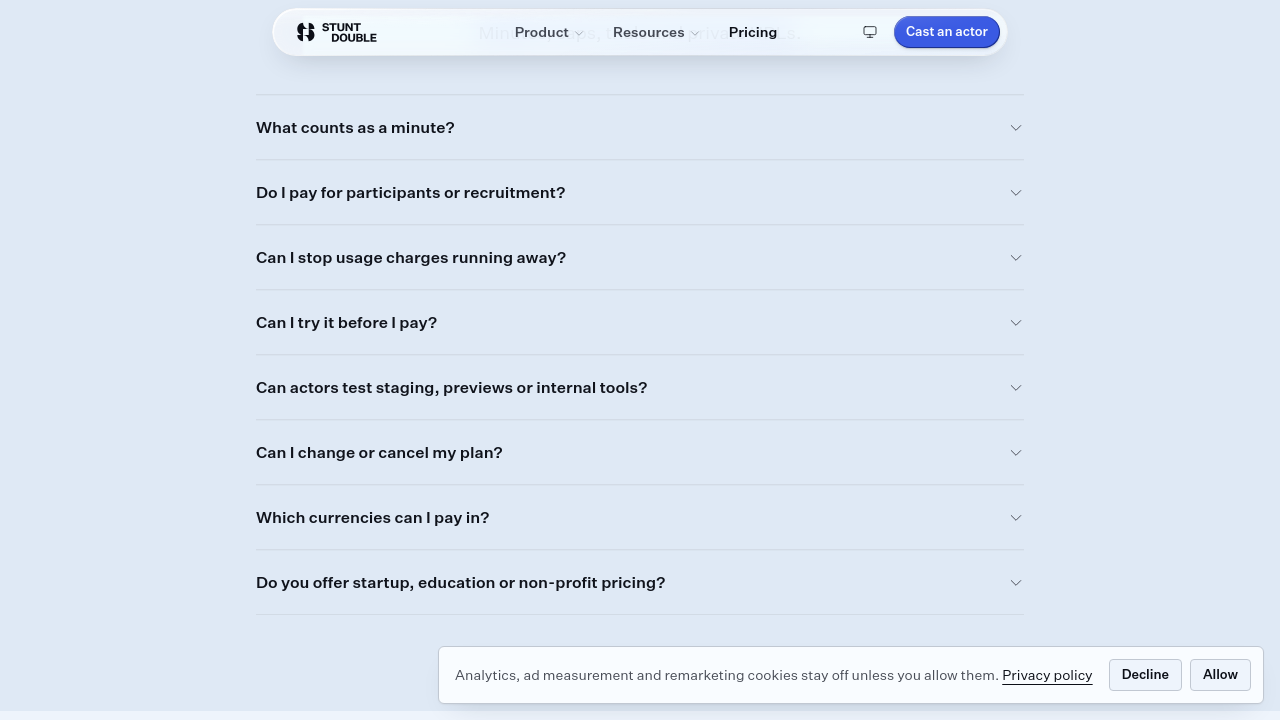Click 'Do you offer startup, education or non-profit pricing?' text
Viewport: 1280px width, 720px height.
point(460,583)
